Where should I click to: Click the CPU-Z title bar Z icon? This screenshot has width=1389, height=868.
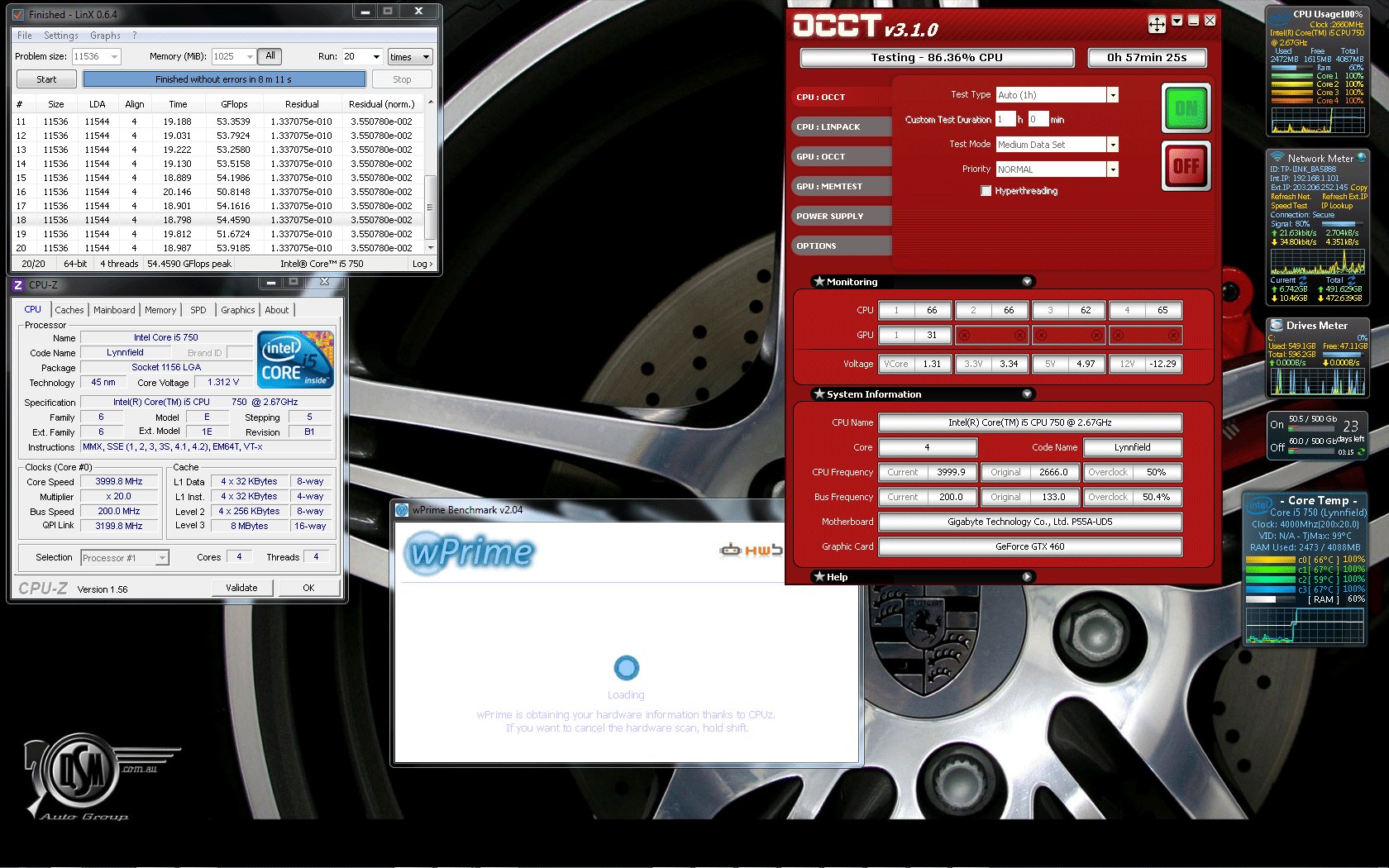point(18,284)
